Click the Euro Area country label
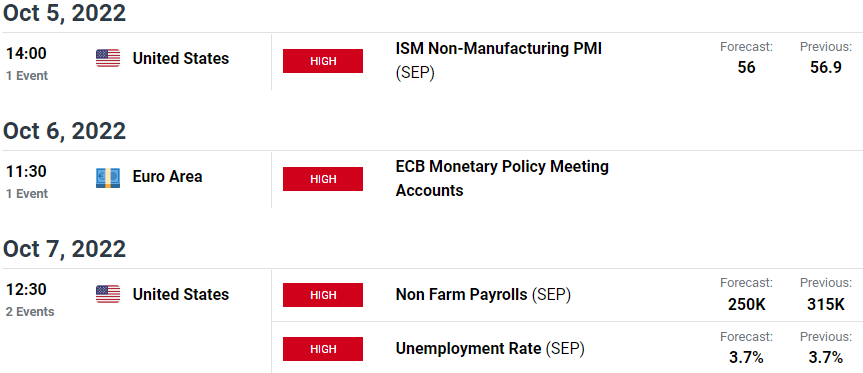 click(167, 177)
